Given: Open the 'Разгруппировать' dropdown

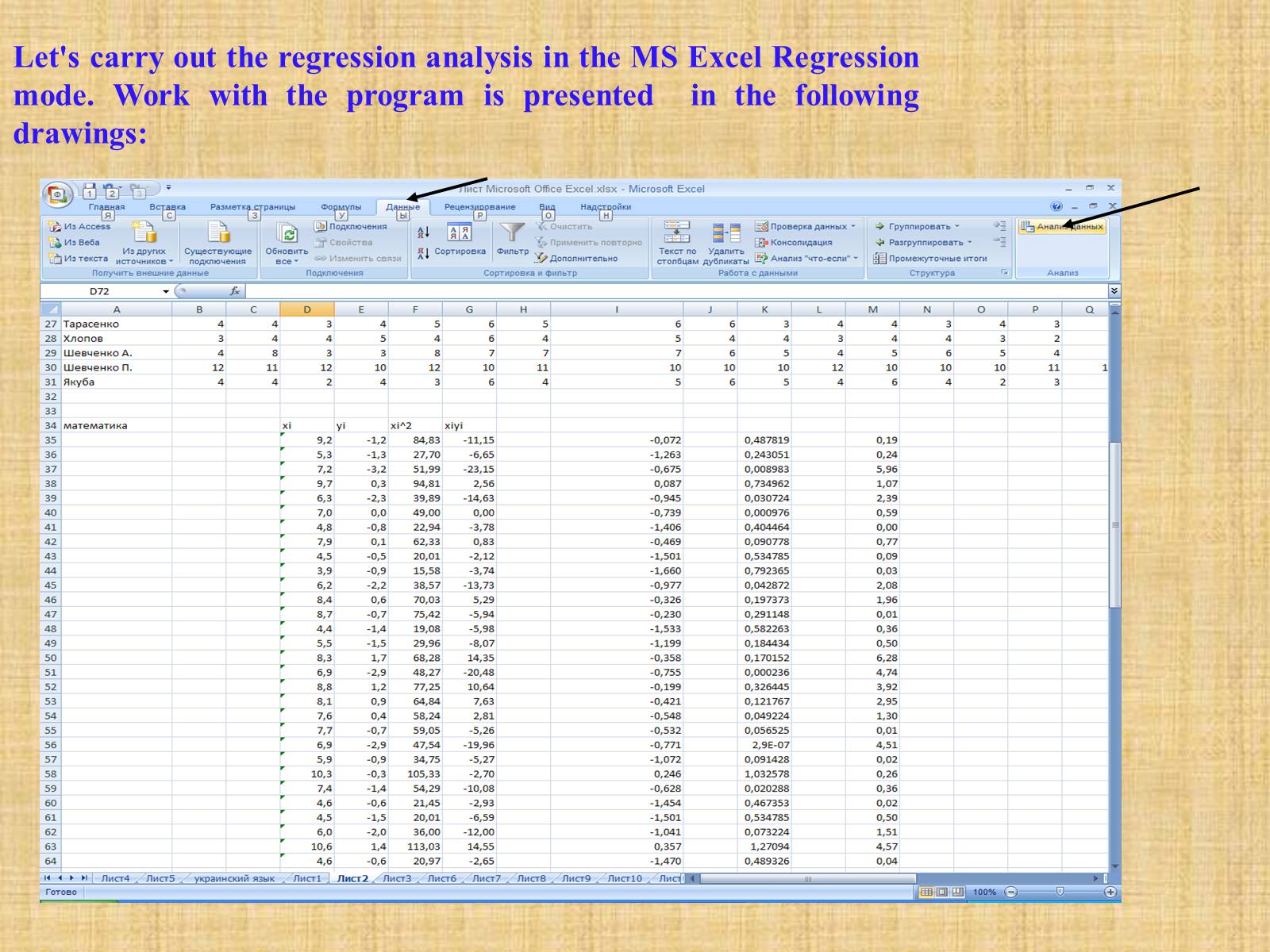Looking at the screenshot, I should coord(924,242).
